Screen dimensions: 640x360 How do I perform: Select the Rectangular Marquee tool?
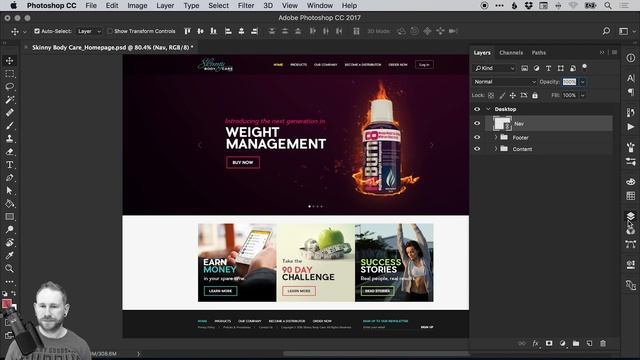pos(9,74)
